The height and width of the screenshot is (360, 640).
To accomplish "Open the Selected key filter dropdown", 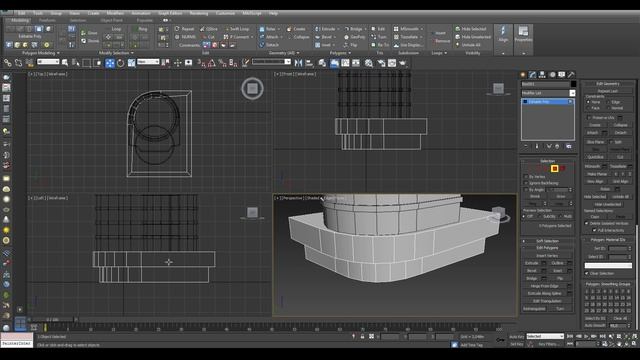I will point(545,336).
